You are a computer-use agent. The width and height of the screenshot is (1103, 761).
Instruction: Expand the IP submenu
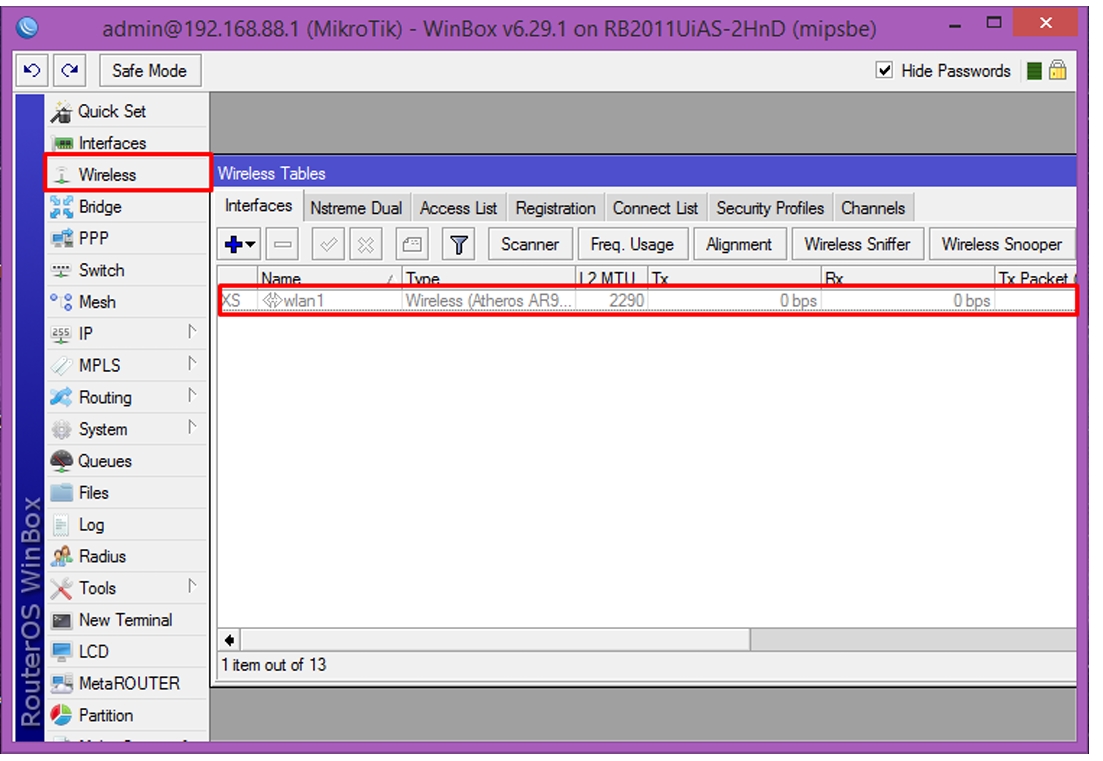click(192, 332)
